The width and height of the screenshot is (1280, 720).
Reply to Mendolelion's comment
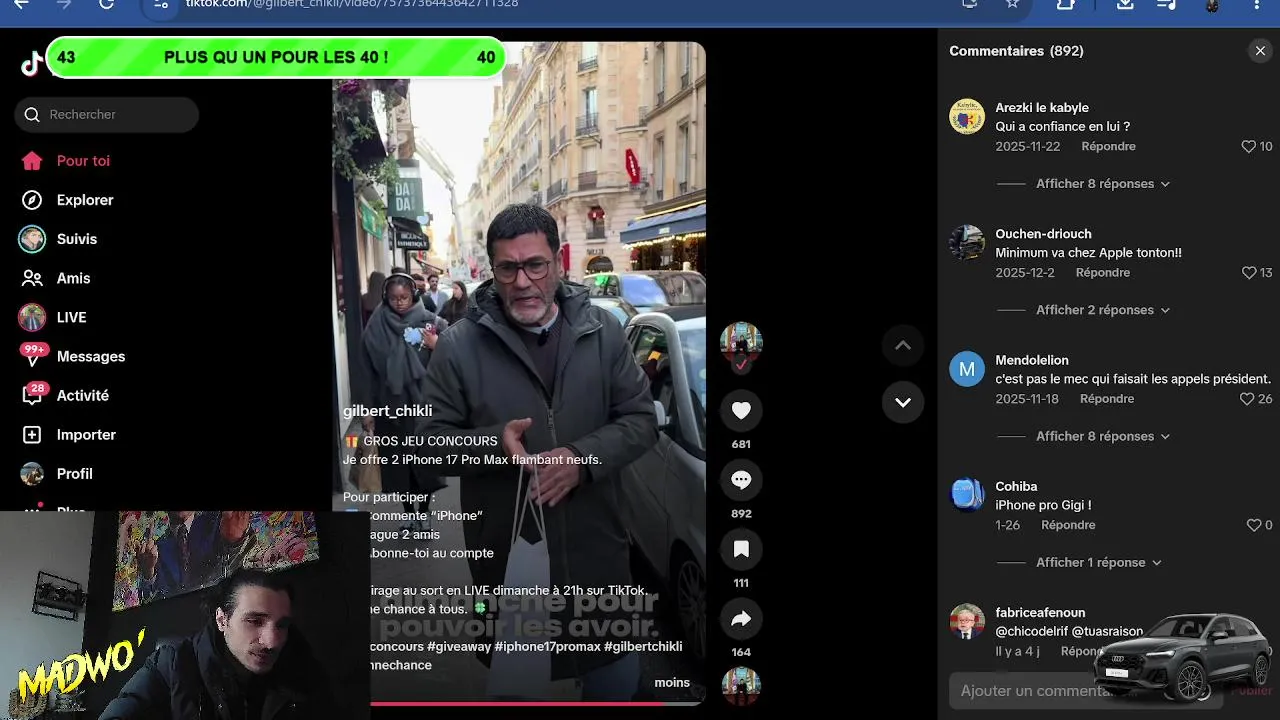tap(1107, 398)
